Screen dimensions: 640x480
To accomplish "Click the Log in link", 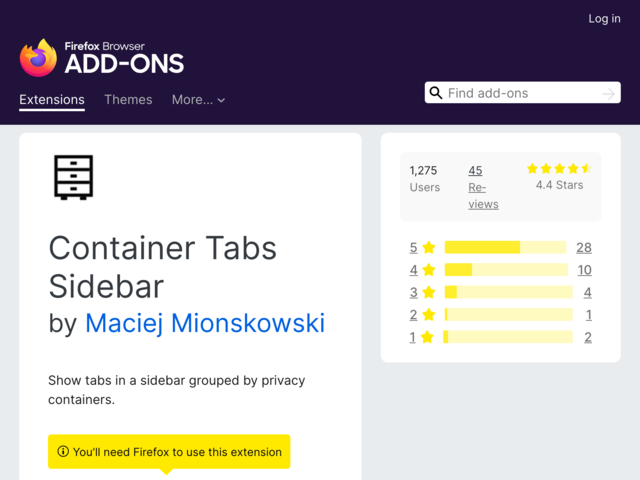I will [x=604, y=18].
